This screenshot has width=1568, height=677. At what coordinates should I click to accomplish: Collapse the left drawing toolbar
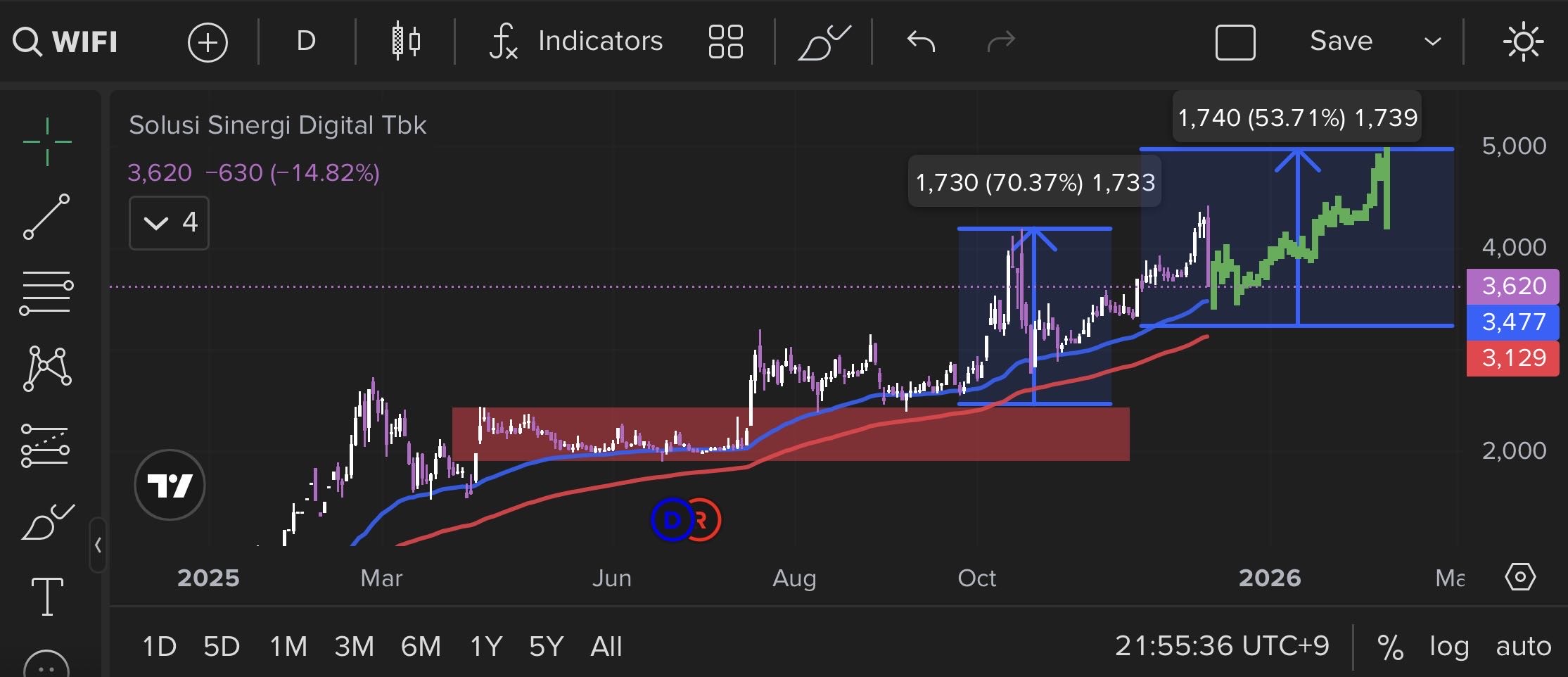pos(98,545)
